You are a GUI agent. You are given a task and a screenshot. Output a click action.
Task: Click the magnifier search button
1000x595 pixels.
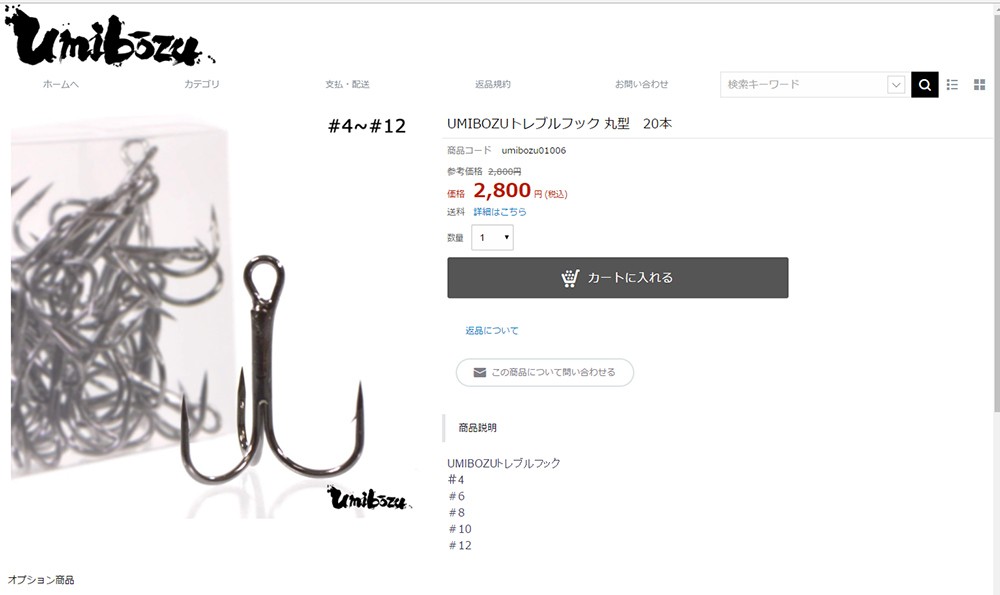click(x=924, y=84)
